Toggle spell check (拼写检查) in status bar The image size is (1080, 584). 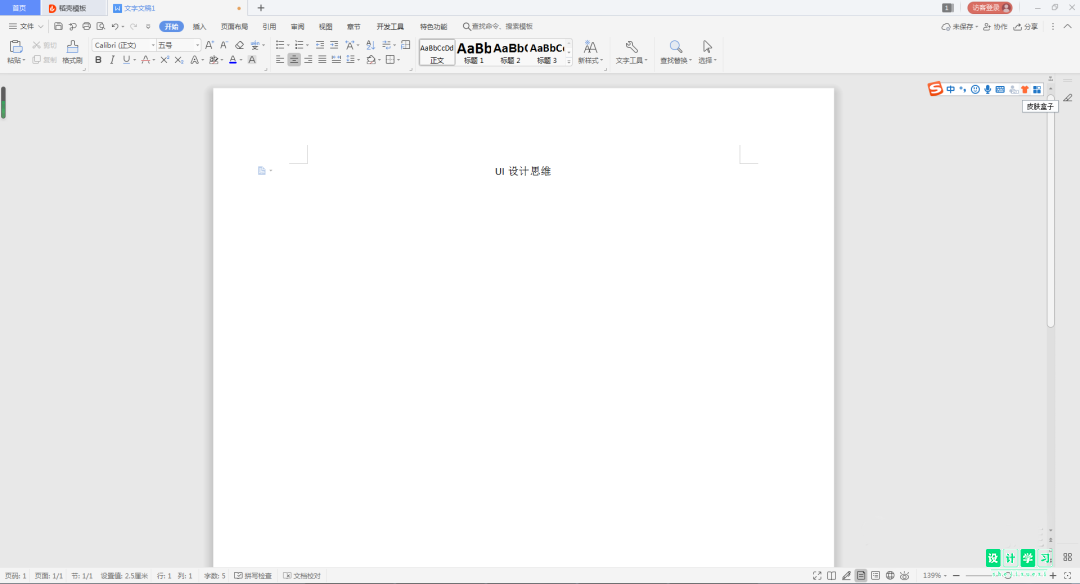253,576
